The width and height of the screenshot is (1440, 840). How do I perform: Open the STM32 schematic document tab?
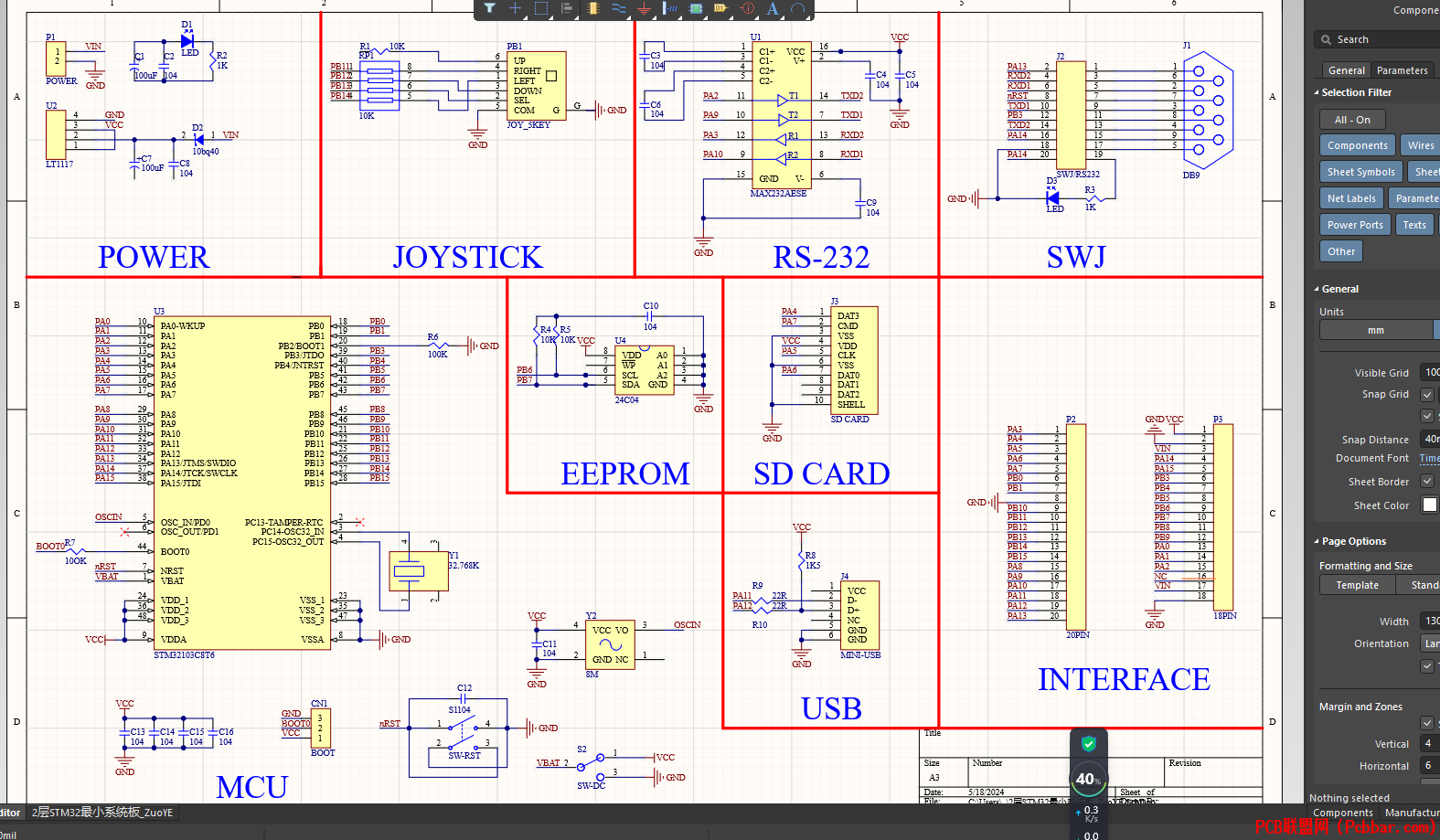pos(102,812)
